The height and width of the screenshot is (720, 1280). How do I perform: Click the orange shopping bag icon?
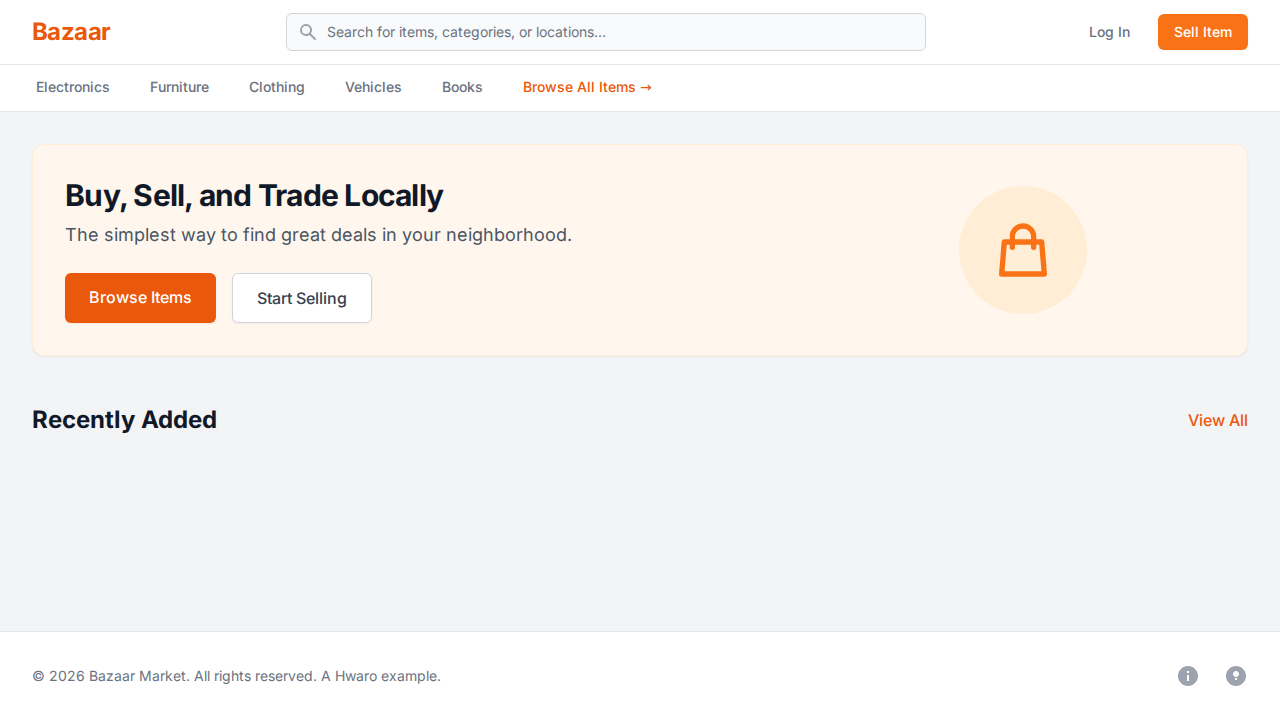tap(1022, 250)
